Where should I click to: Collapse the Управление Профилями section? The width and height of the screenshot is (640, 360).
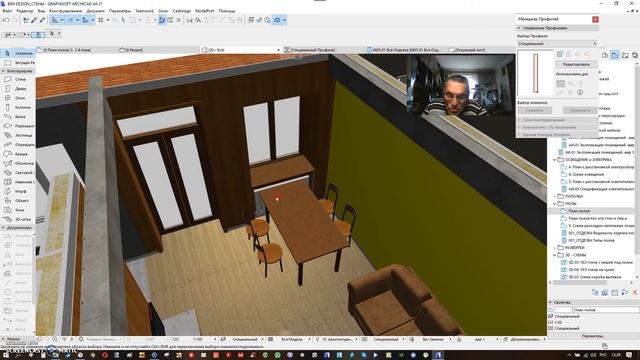pos(519,28)
